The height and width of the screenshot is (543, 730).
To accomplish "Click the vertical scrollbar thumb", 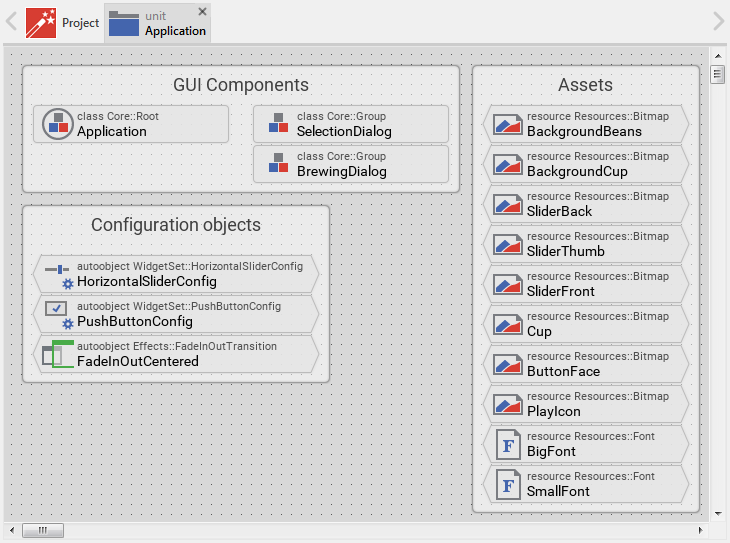I will (x=717, y=74).
